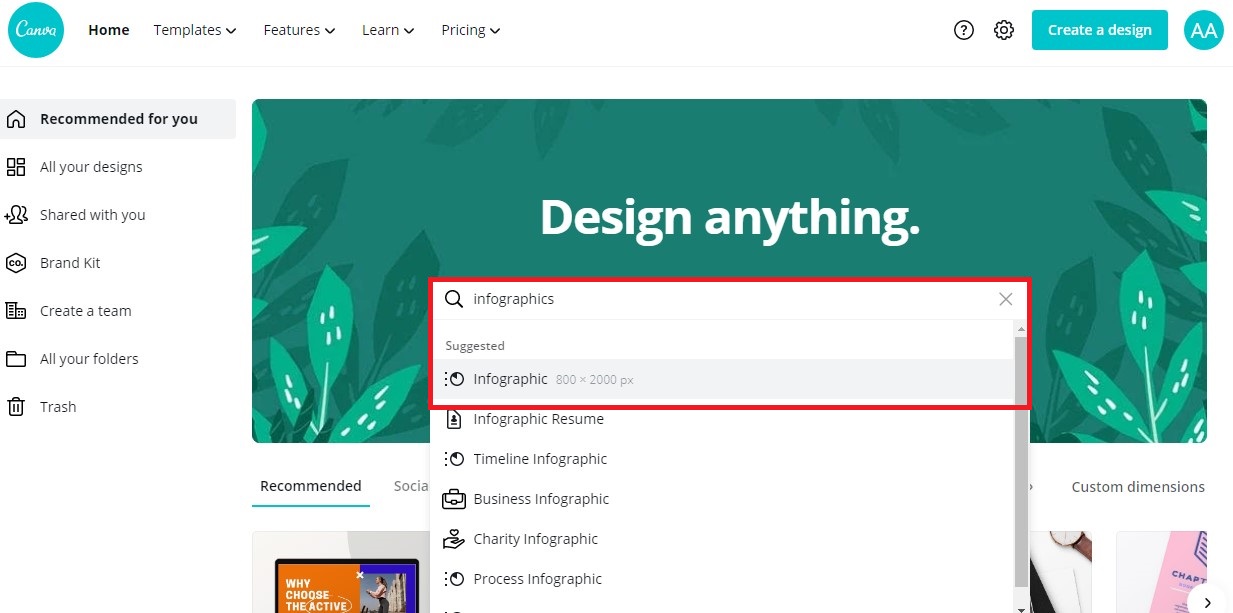The image size is (1233, 613).
Task: Clear the search with the X icon
Action: (1005, 298)
